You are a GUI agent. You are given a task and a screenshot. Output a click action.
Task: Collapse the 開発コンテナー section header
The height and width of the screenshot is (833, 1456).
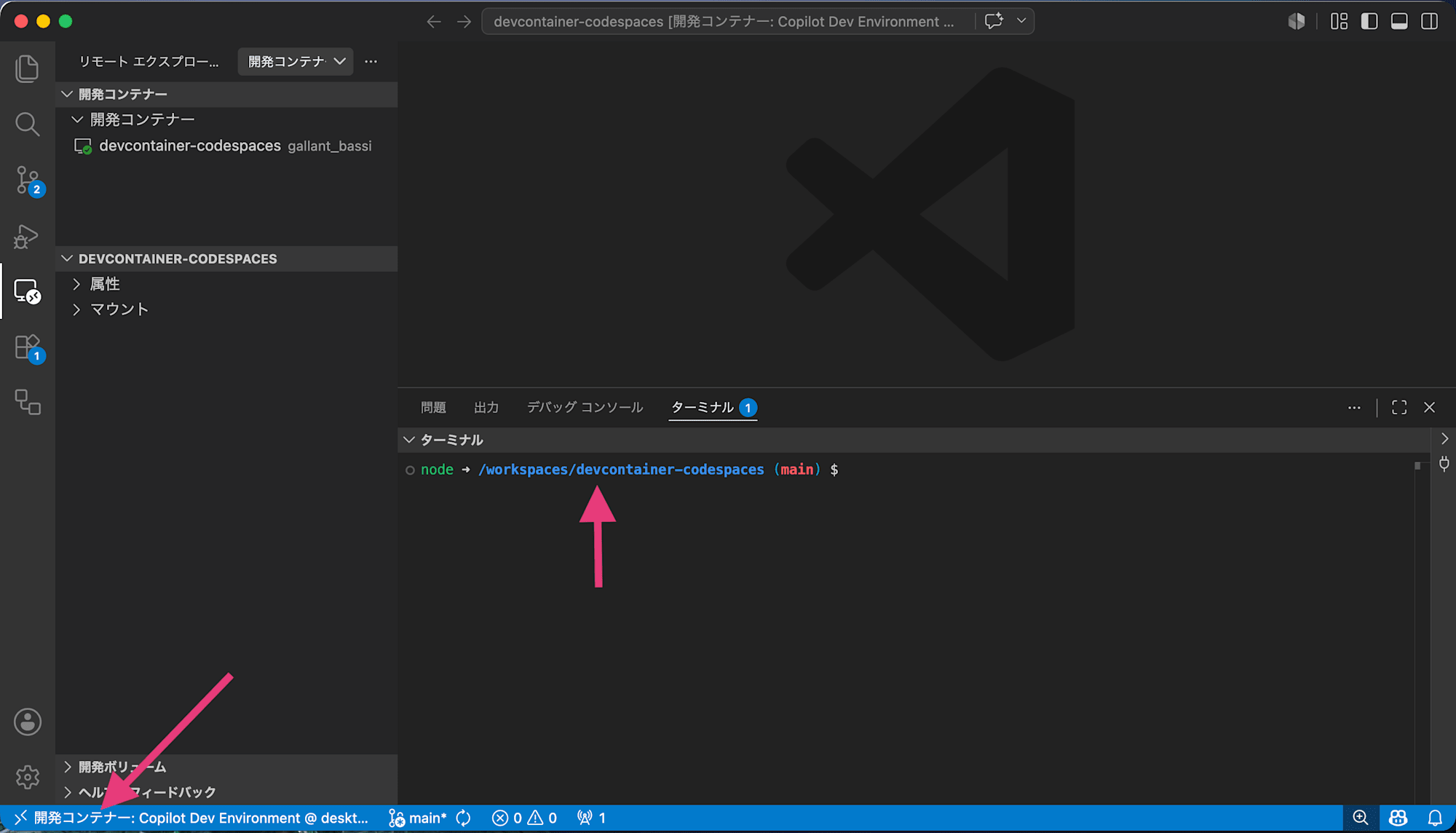click(226, 94)
